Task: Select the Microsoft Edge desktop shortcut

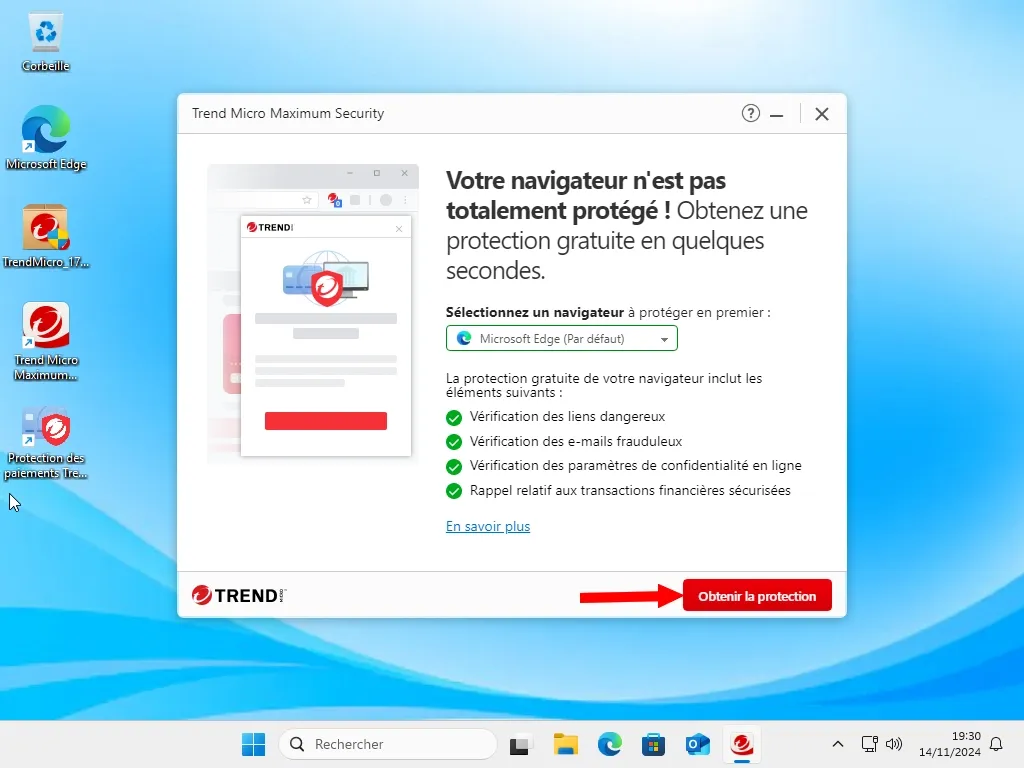Action: point(46,138)
